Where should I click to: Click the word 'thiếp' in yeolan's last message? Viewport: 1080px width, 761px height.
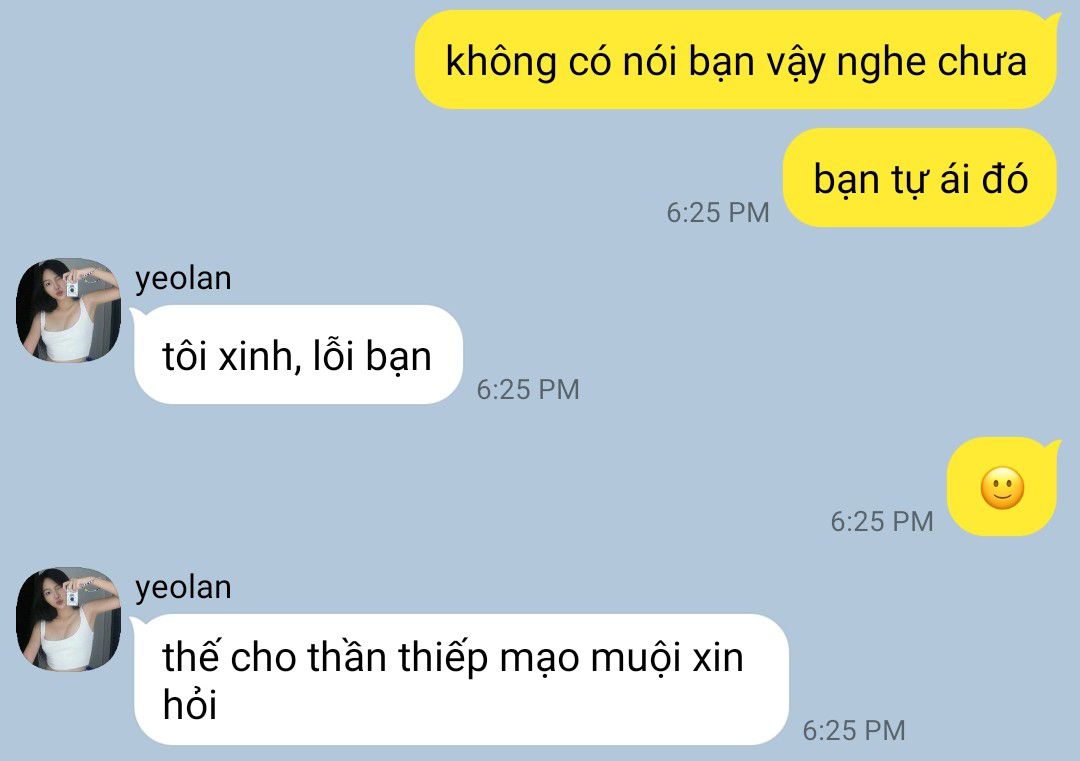coord(443,658)
